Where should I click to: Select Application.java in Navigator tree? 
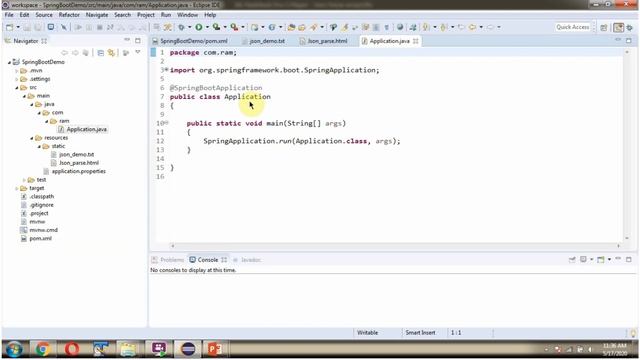click(x=87, y=129)
